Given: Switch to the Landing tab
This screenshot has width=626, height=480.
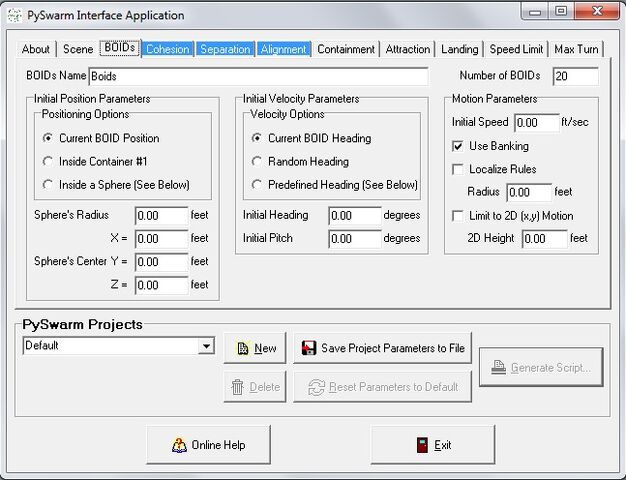Looking at the screenshot, I should pyautogui.click(x=460, y=49).
